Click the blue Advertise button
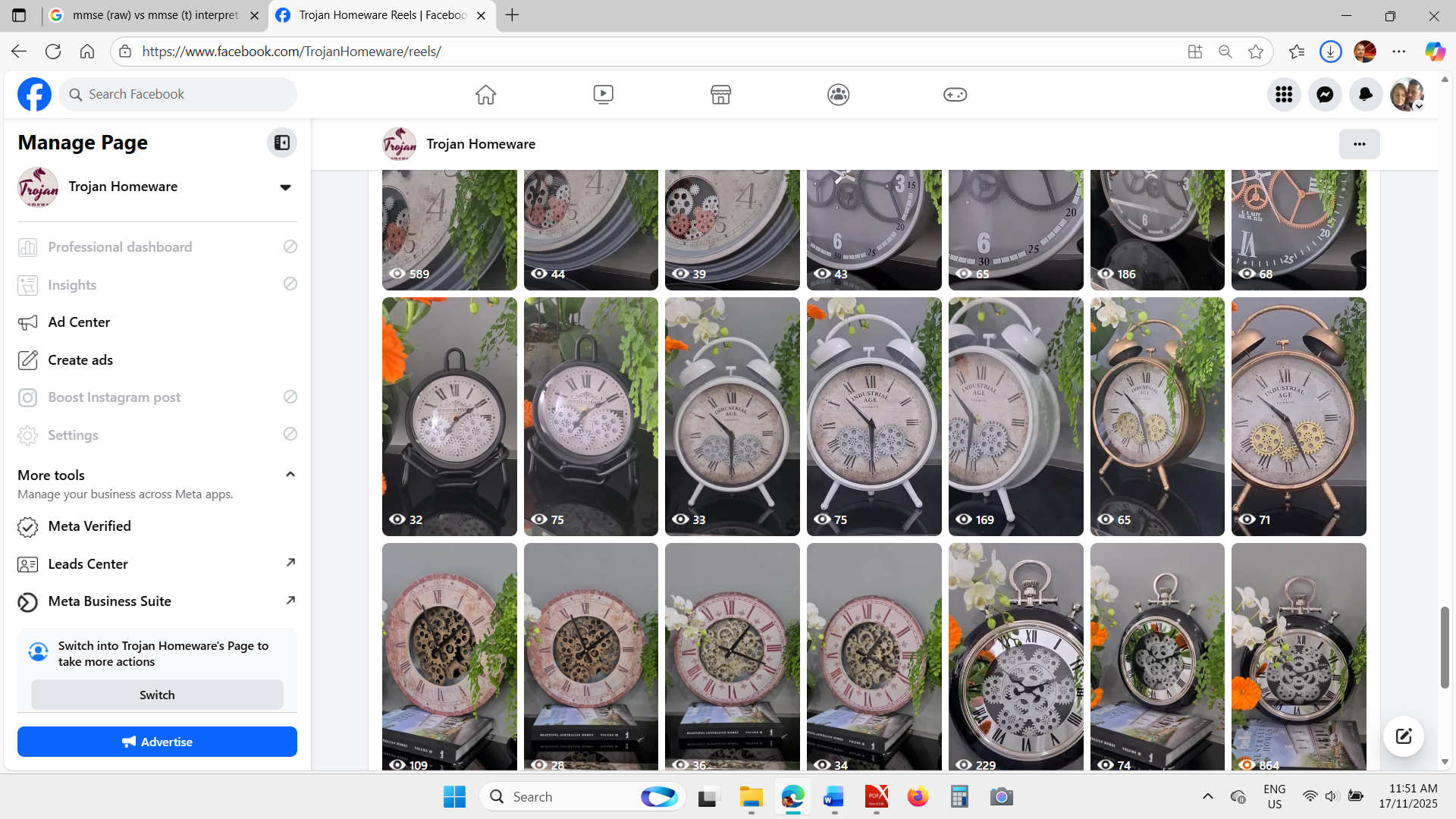 [157, 742]
